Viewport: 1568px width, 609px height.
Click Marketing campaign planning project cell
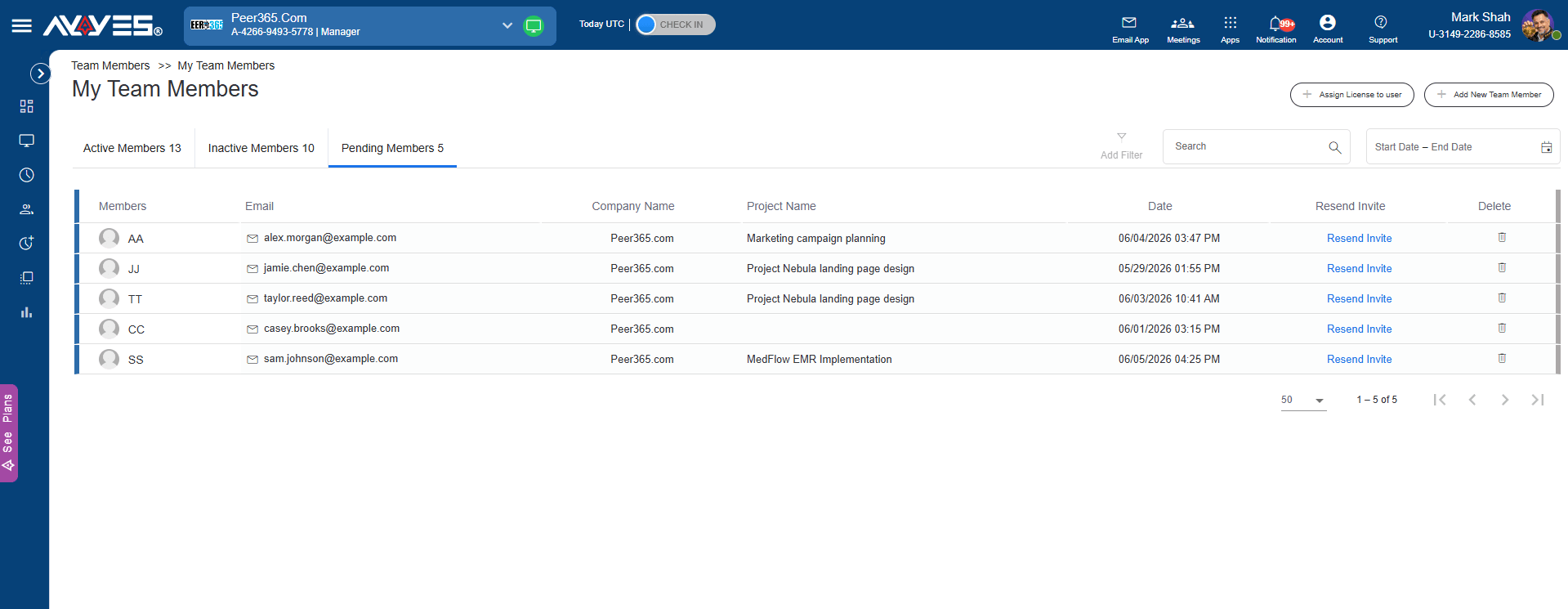816,239
